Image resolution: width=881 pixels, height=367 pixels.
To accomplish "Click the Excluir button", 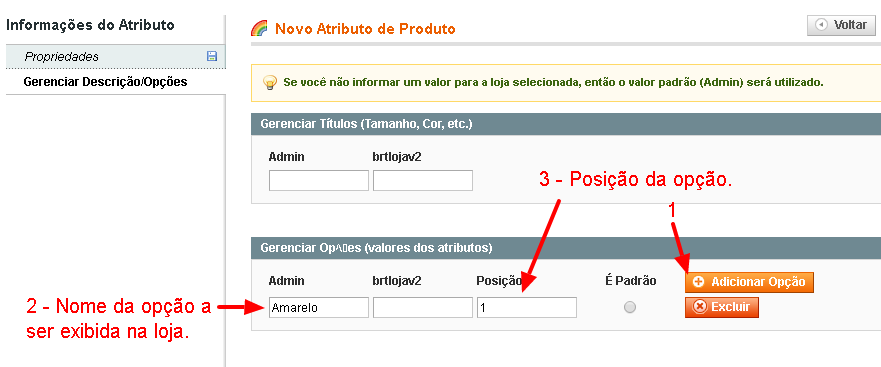I will [721, 307].
